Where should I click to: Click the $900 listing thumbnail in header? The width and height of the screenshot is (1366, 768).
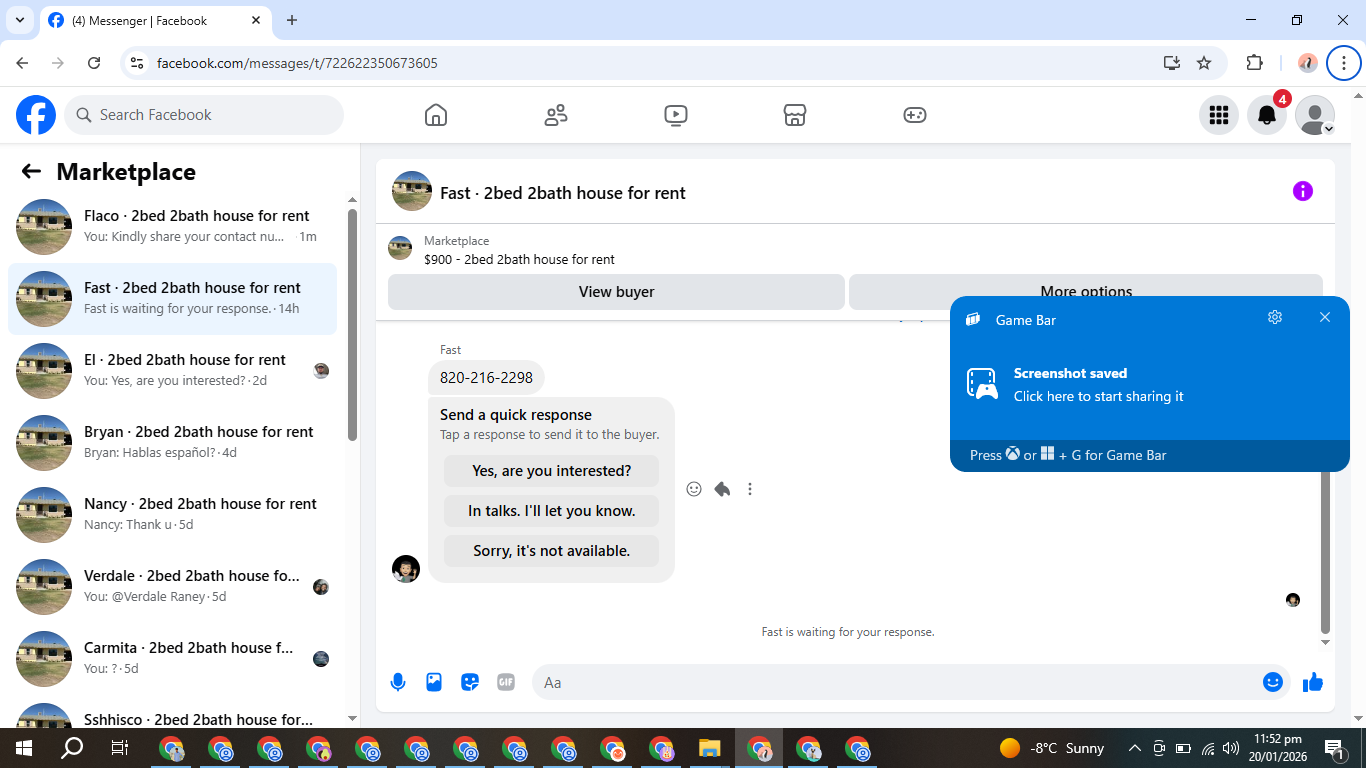(x=400, y=248)
